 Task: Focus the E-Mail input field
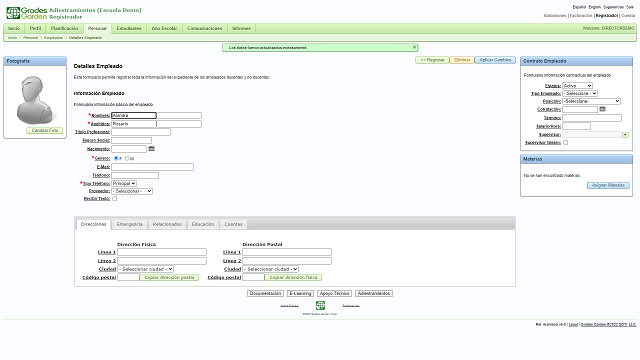(153, 167)
